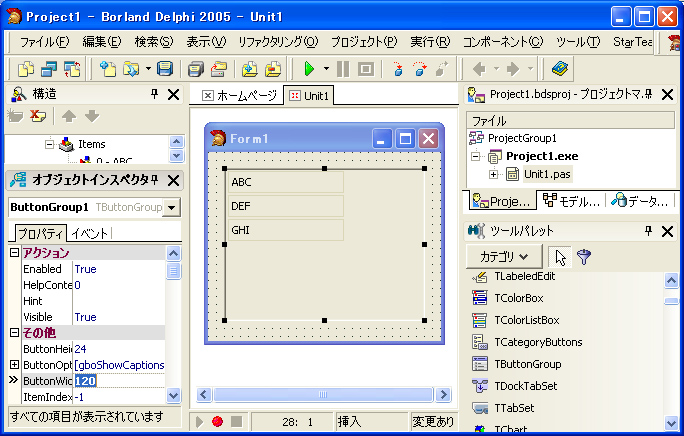Switch to the モデル tab in project pane
This screenshot has height=436, width=684.
(571, 201)
